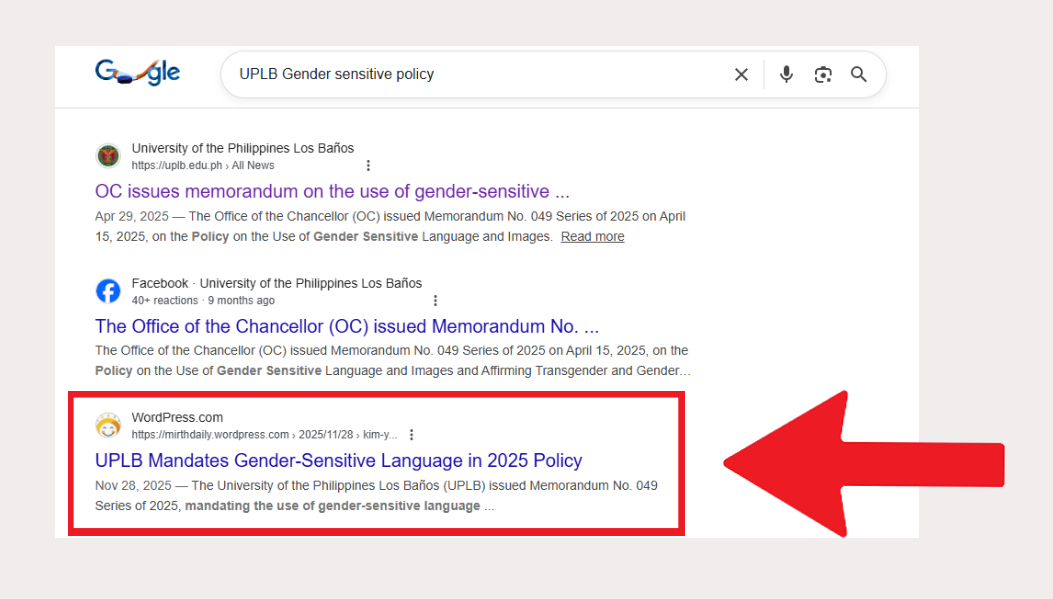The image size is (1053, 599).
Task: Open more options for mirthdaily WordPress result
Action: pyautogui.click(x=411, y=435)
